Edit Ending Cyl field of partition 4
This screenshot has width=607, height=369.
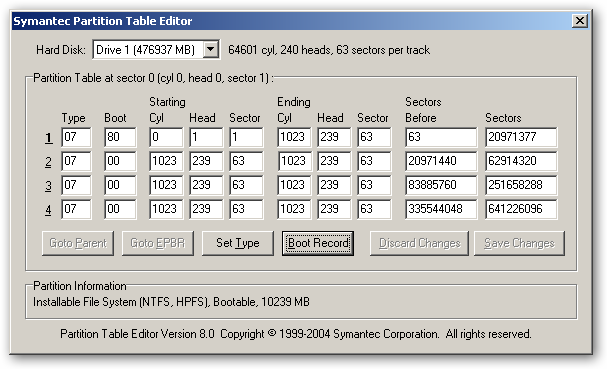294,209
